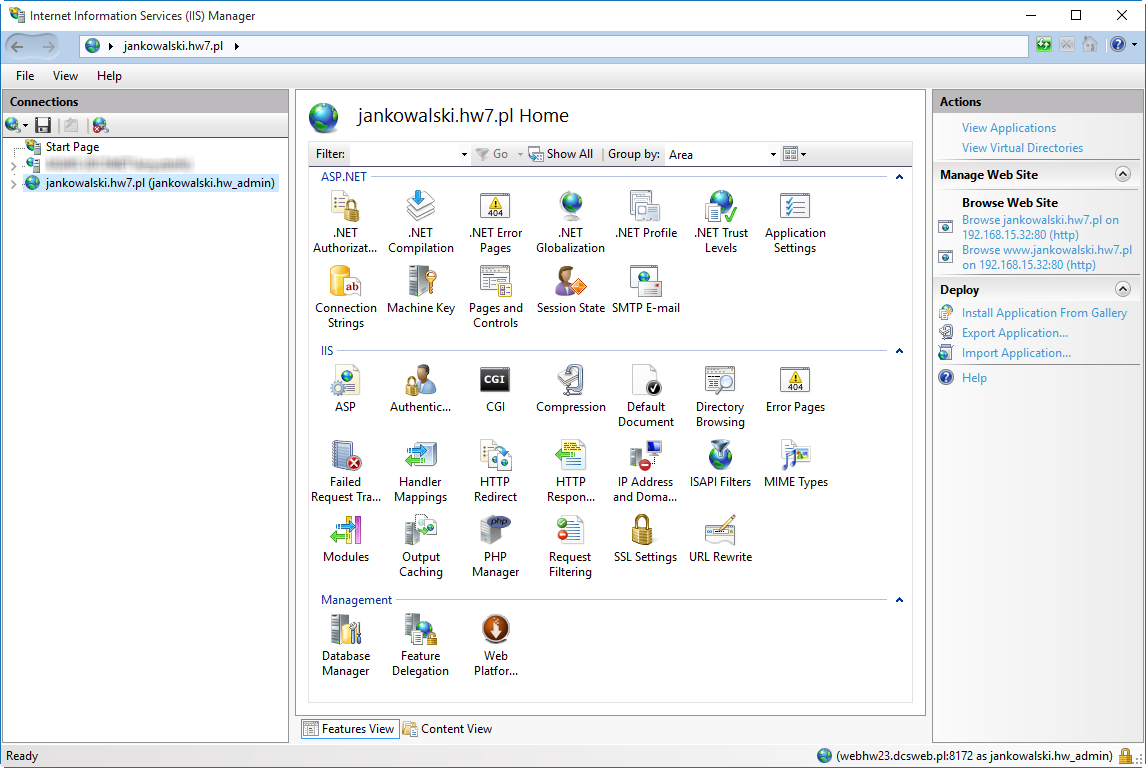1146x768 pixels.
Task: Open Database Manager feature
Action: 346,645
